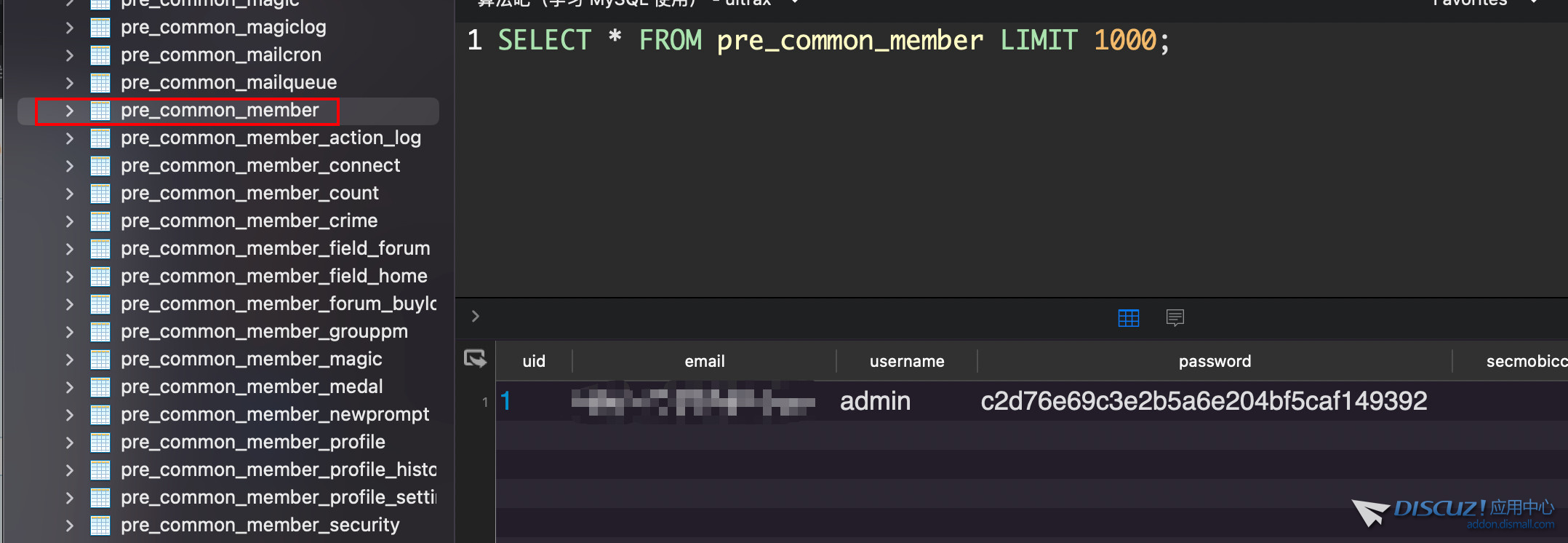Click the uid column header
The height and width of the screenshot is (543, 1568).
click(x=533, y=361)
